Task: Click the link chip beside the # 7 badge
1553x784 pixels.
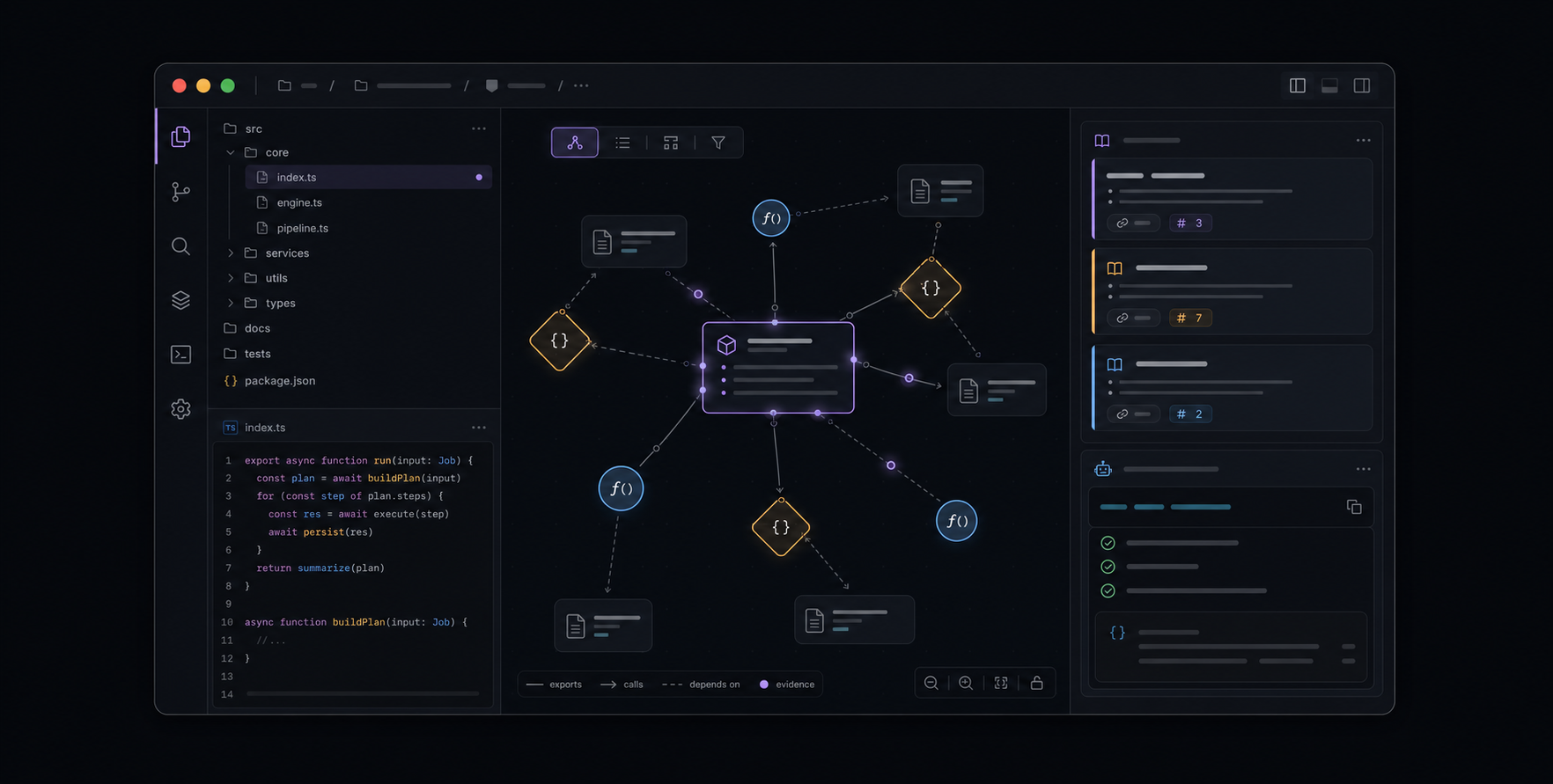Action: click(x=1134, y=318)
